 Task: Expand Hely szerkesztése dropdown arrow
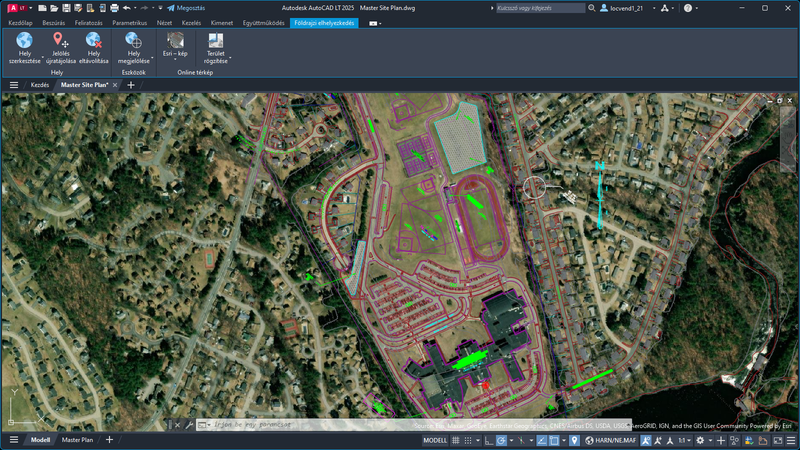(x=42, y=58)
